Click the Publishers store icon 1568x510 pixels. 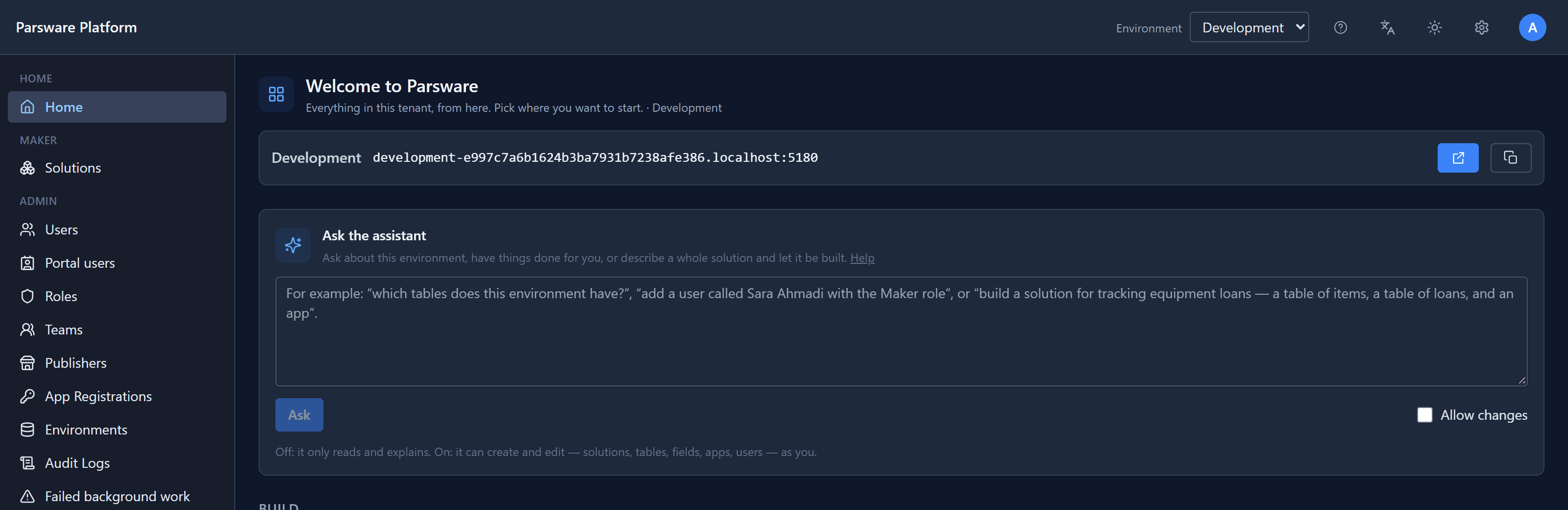pos(27,363)
